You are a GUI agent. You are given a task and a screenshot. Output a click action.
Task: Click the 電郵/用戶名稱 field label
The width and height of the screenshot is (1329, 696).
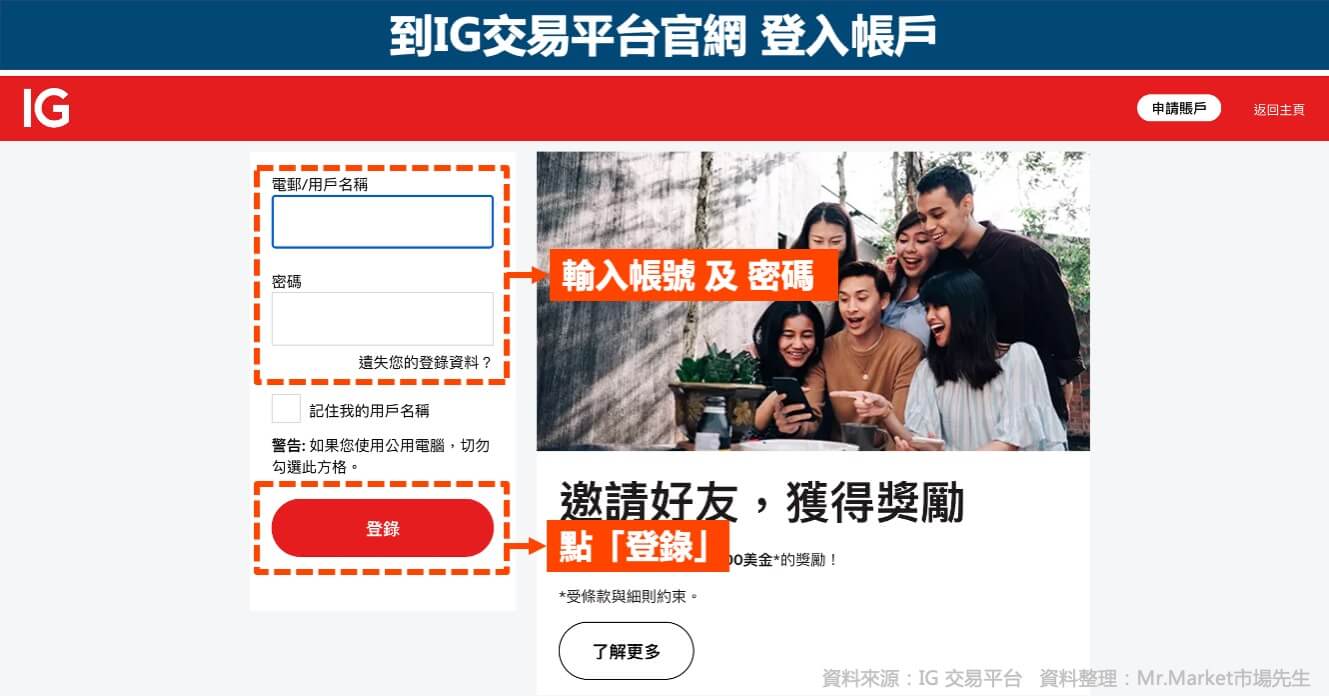coord(320,184)
